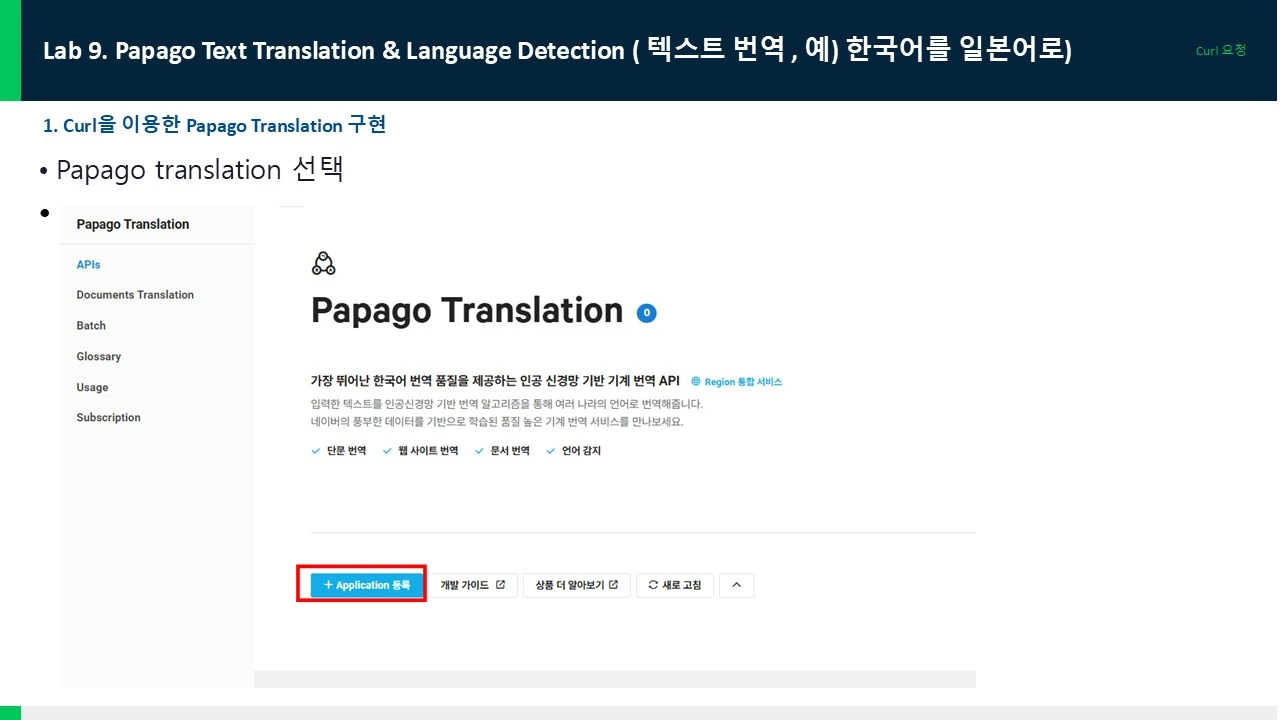Click the large Papago Translation page title
The height and width of the screenshot is (720, 1280).
coord(467,311)
